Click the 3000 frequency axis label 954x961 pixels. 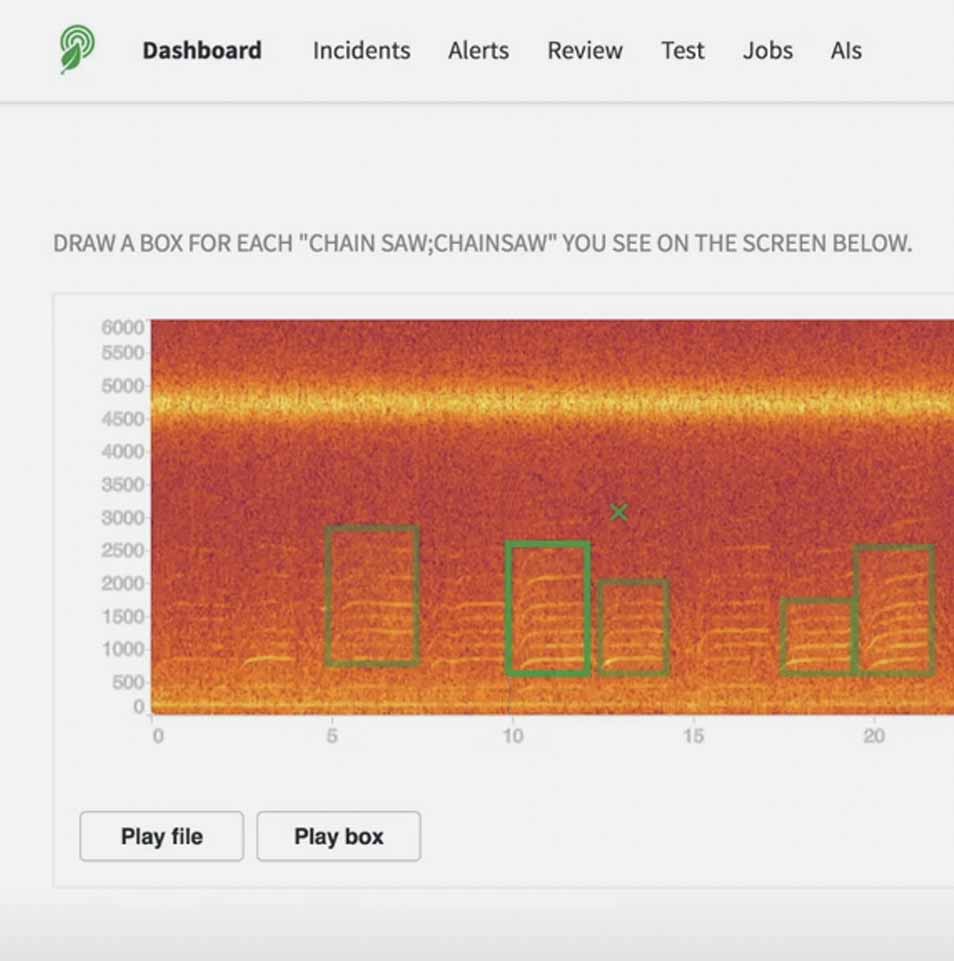click(123, 517)
